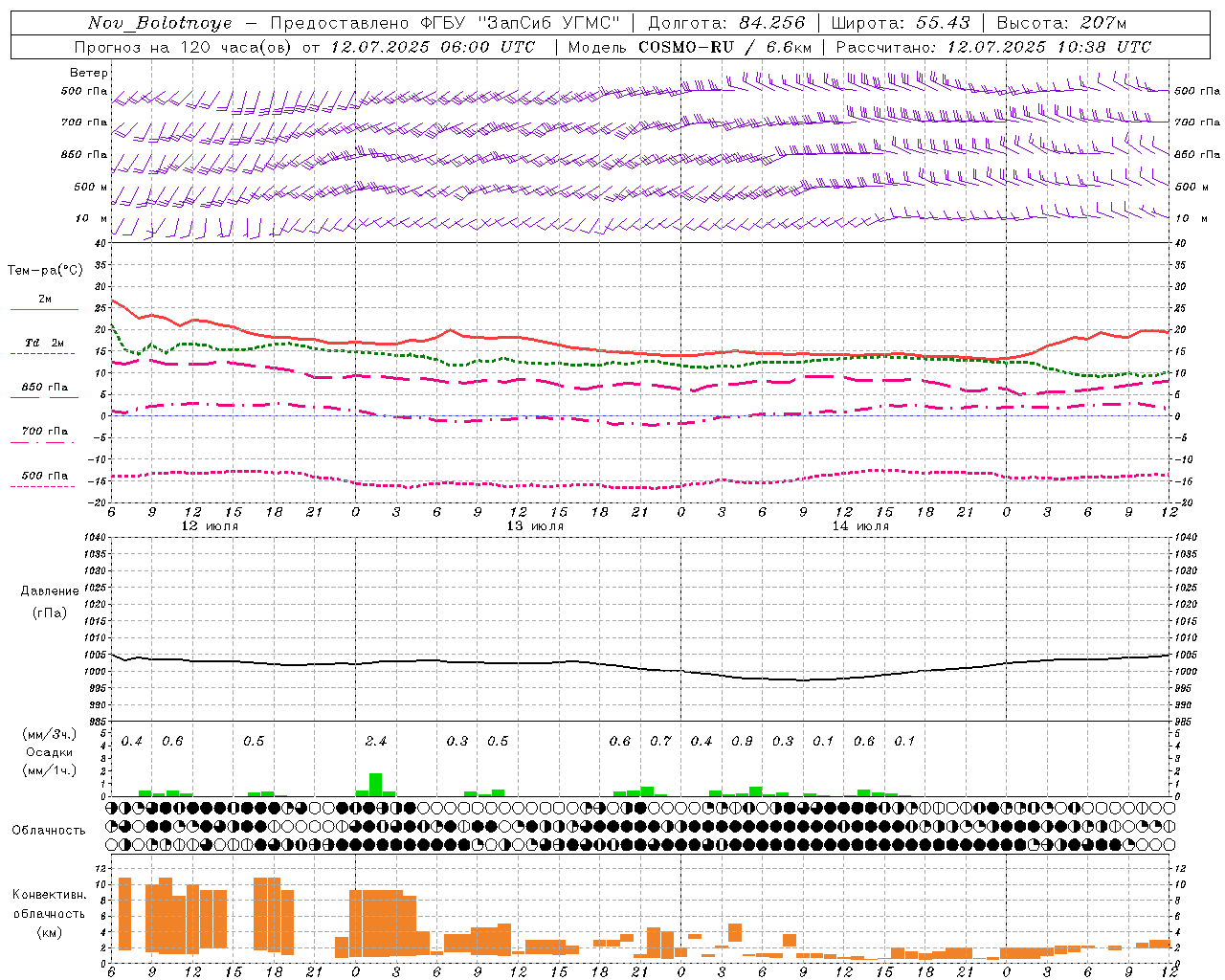Click the "14 июля" date label
This screenshot has width=1225, height=980.
pyautogui.click(x=860, y=526)
